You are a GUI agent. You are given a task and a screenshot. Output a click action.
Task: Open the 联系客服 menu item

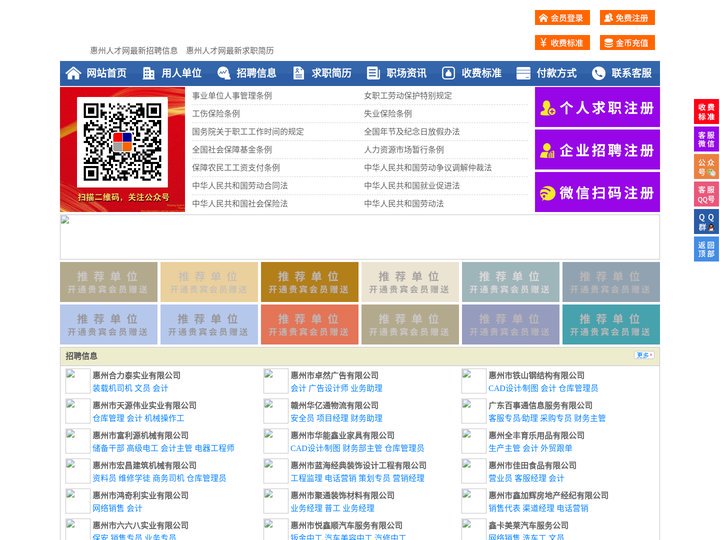631,73
